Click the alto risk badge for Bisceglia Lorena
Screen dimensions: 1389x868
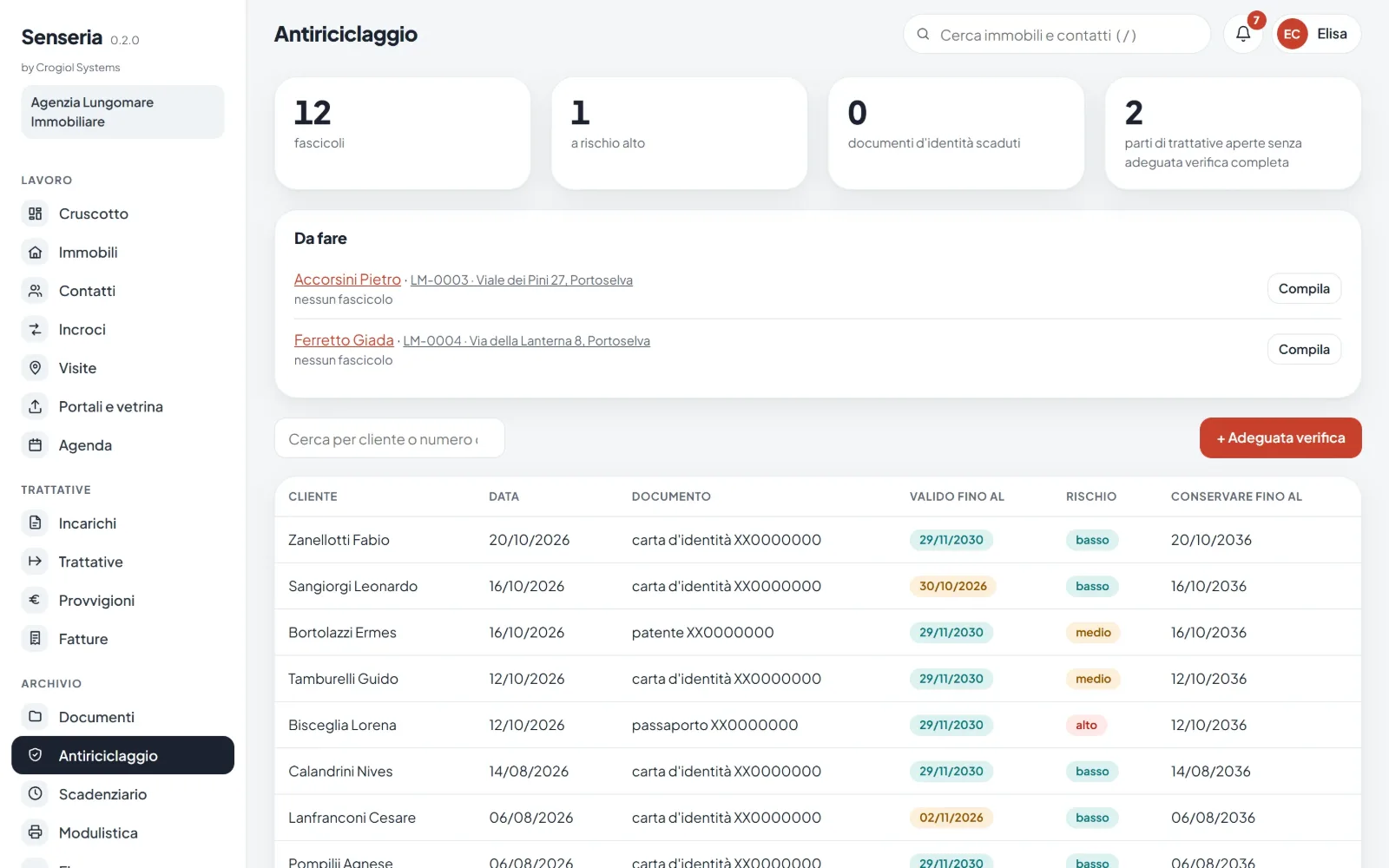click(x=1086, y=726)
